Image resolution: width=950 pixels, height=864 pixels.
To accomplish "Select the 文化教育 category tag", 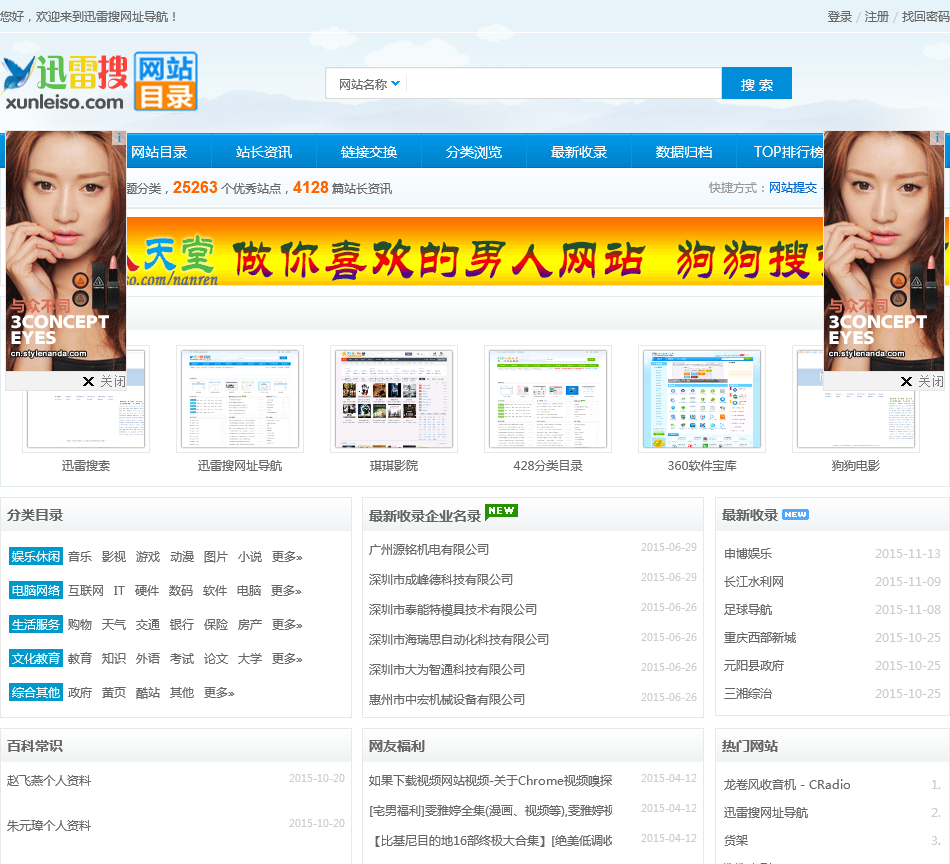I will click(x=36, y=658).
